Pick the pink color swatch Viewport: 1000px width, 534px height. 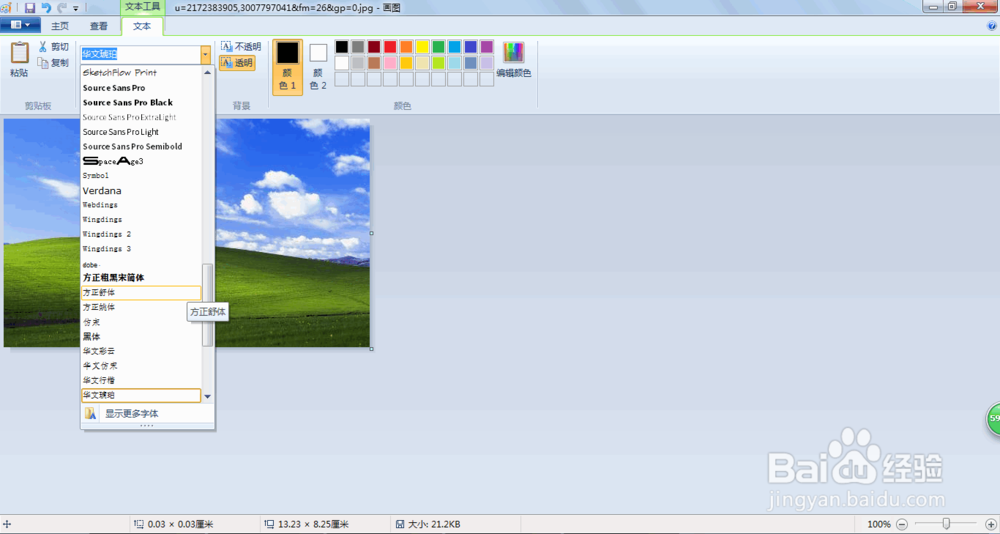[390, 63]
